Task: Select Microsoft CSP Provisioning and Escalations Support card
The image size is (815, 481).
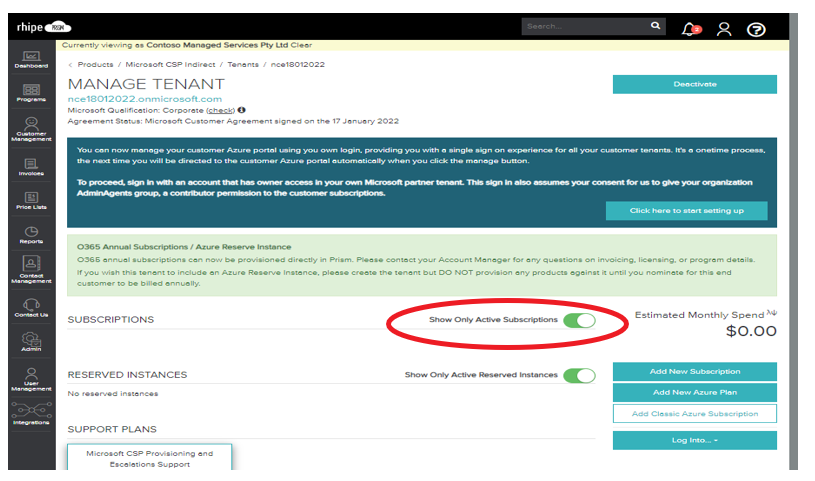Action: pyautogui.click(x=150, y=457)
